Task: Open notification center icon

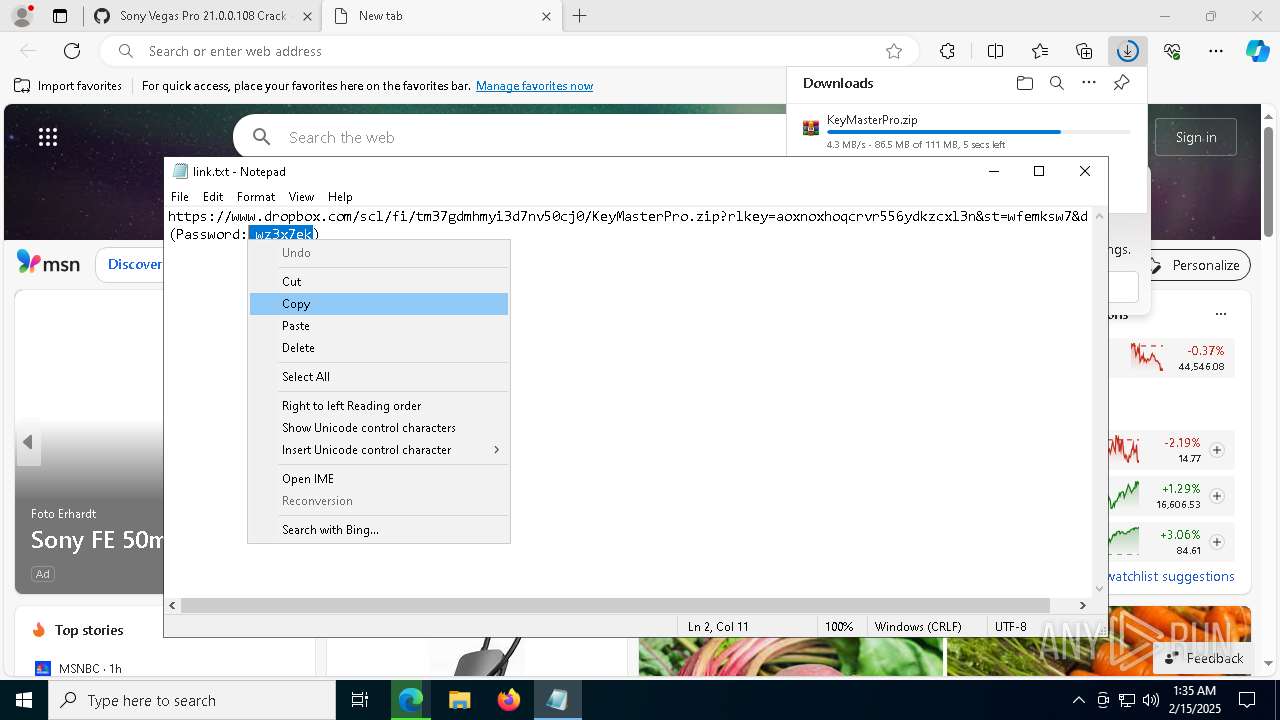Action: click(1247, 700)
